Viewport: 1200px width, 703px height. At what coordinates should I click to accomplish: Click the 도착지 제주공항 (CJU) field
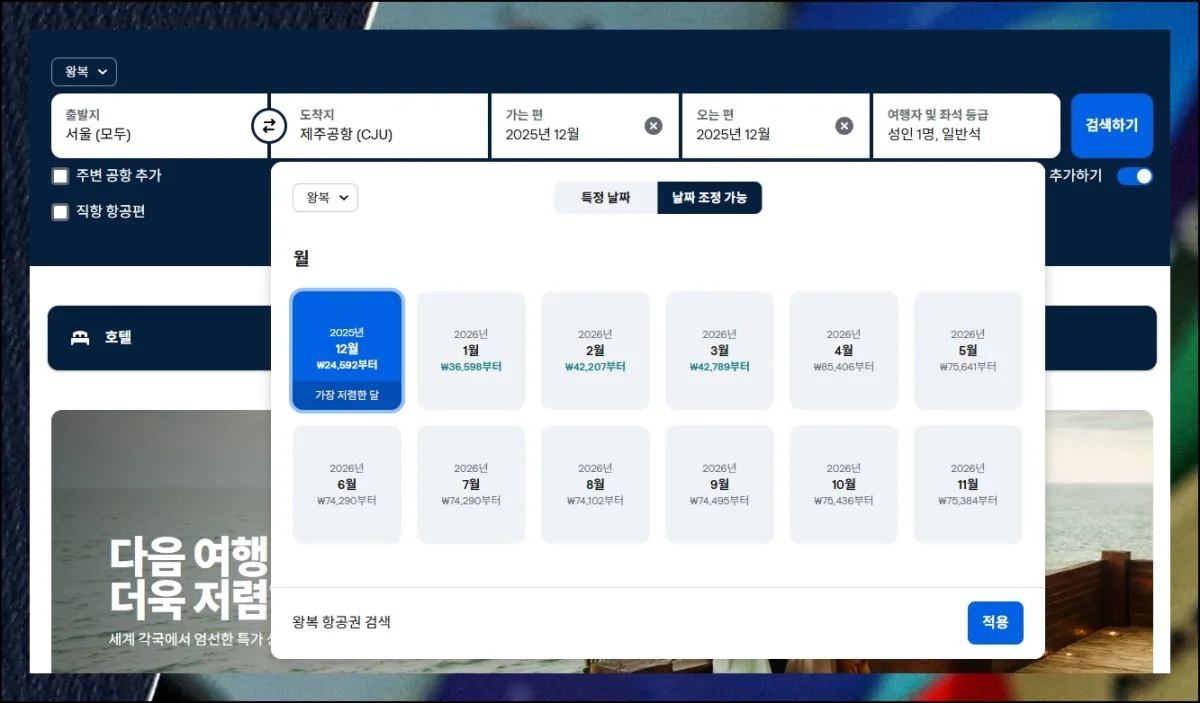pos(380,126)
